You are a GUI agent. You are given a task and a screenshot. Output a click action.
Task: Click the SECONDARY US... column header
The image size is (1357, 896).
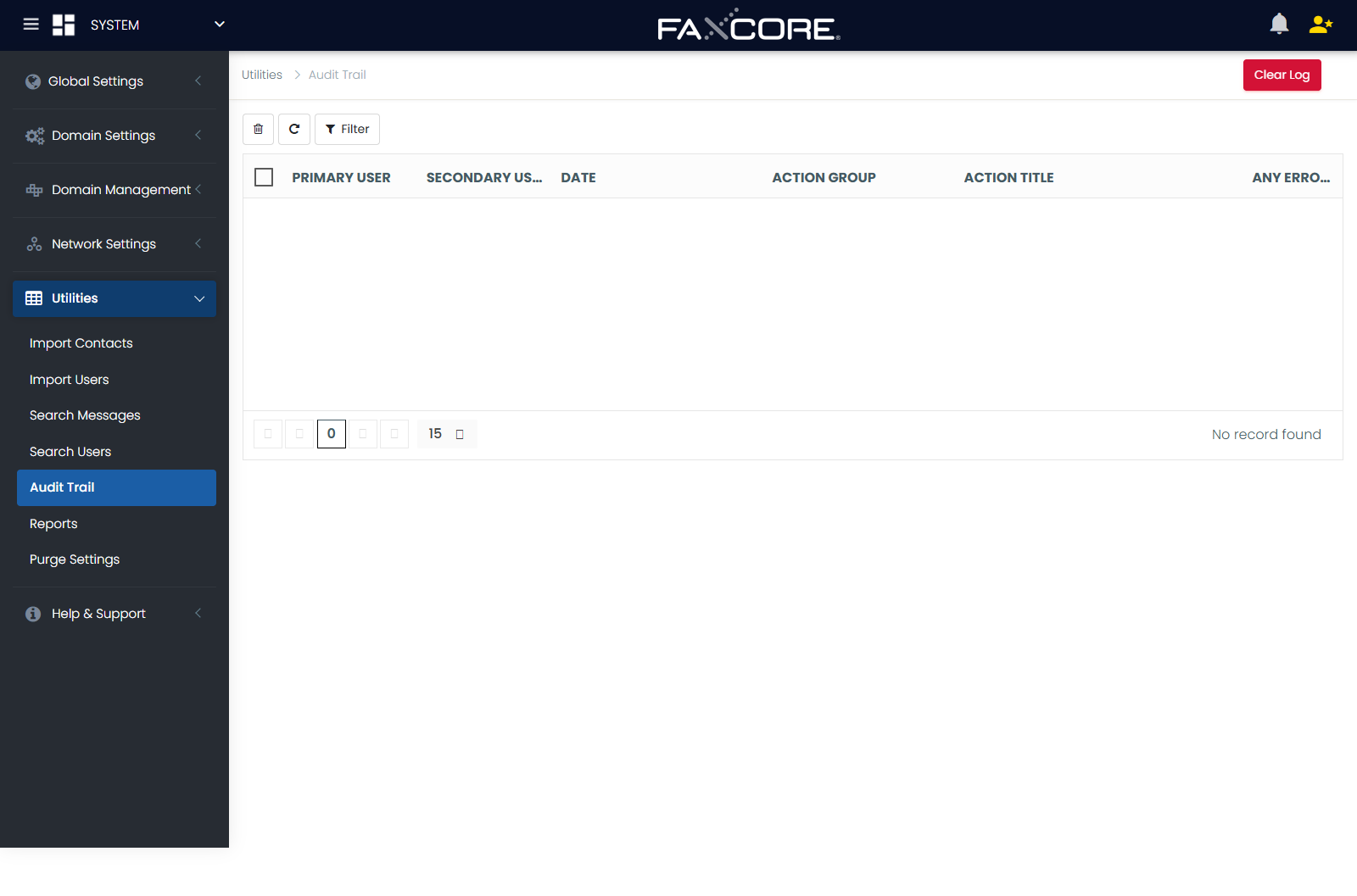click(x=484, y=177)
